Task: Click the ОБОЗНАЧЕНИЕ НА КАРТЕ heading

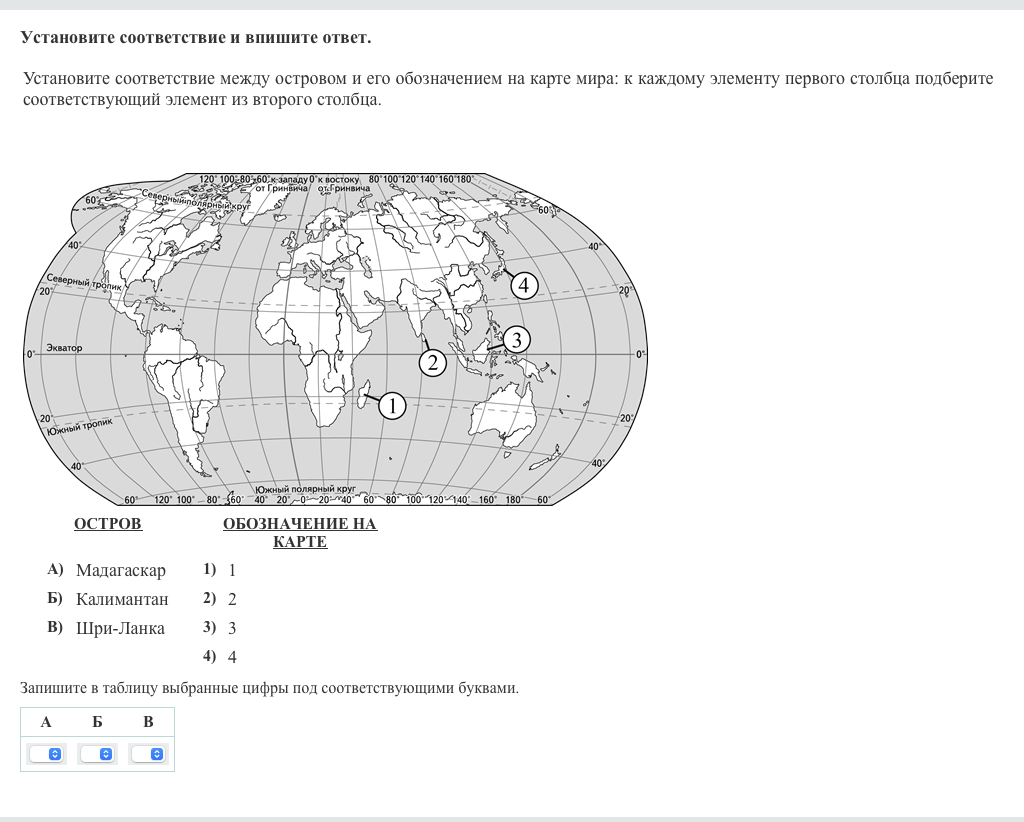Action: pyautogui.click(x=300, y=533)
